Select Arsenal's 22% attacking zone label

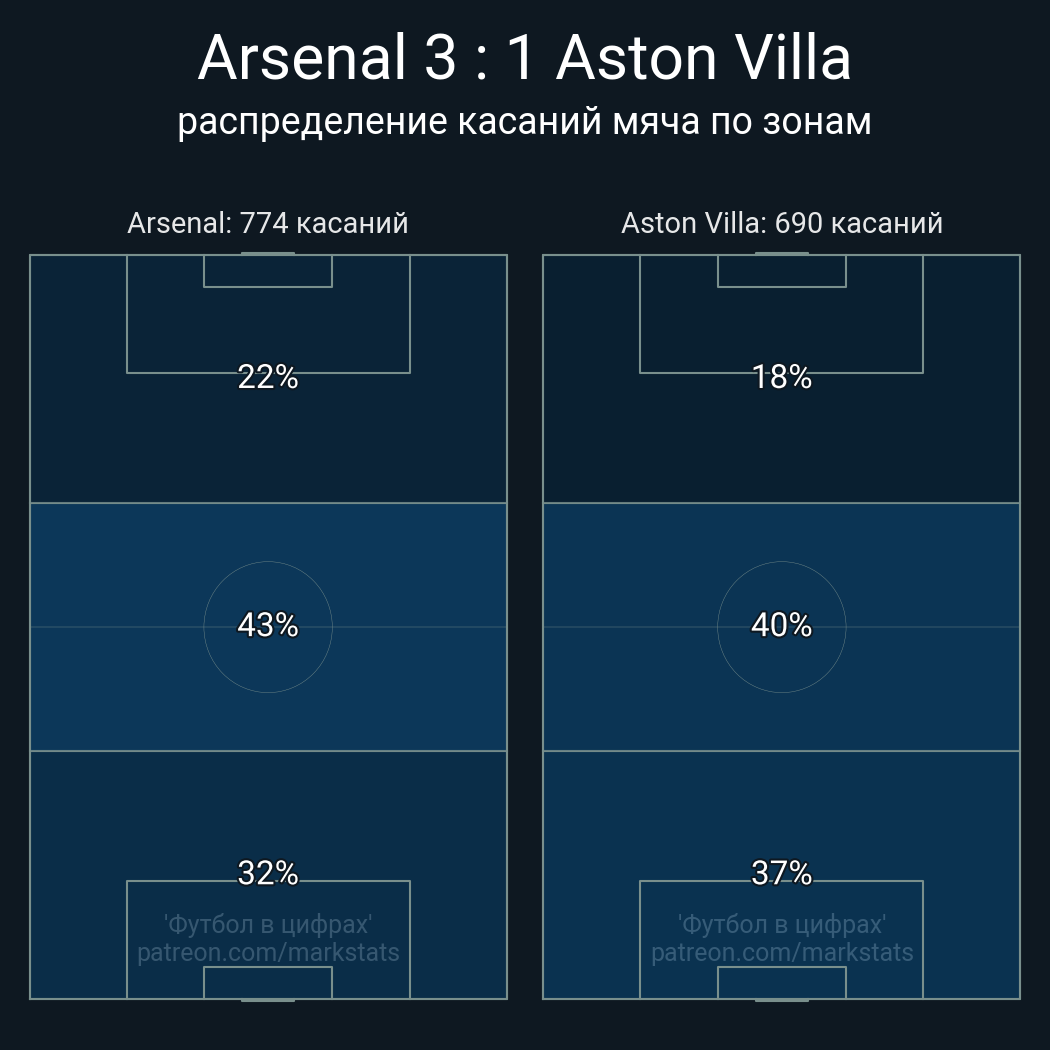pos(268,377)
